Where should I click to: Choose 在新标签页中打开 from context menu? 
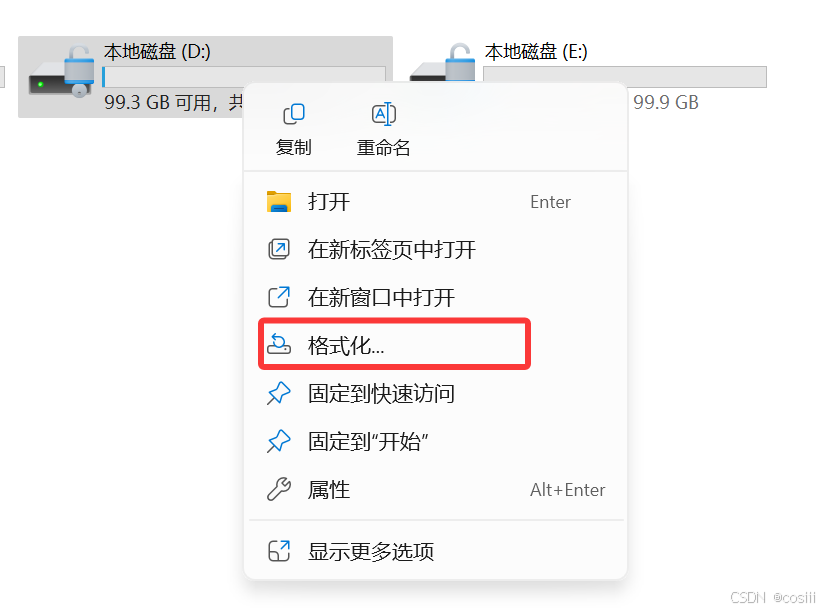(x=436, y=250)
